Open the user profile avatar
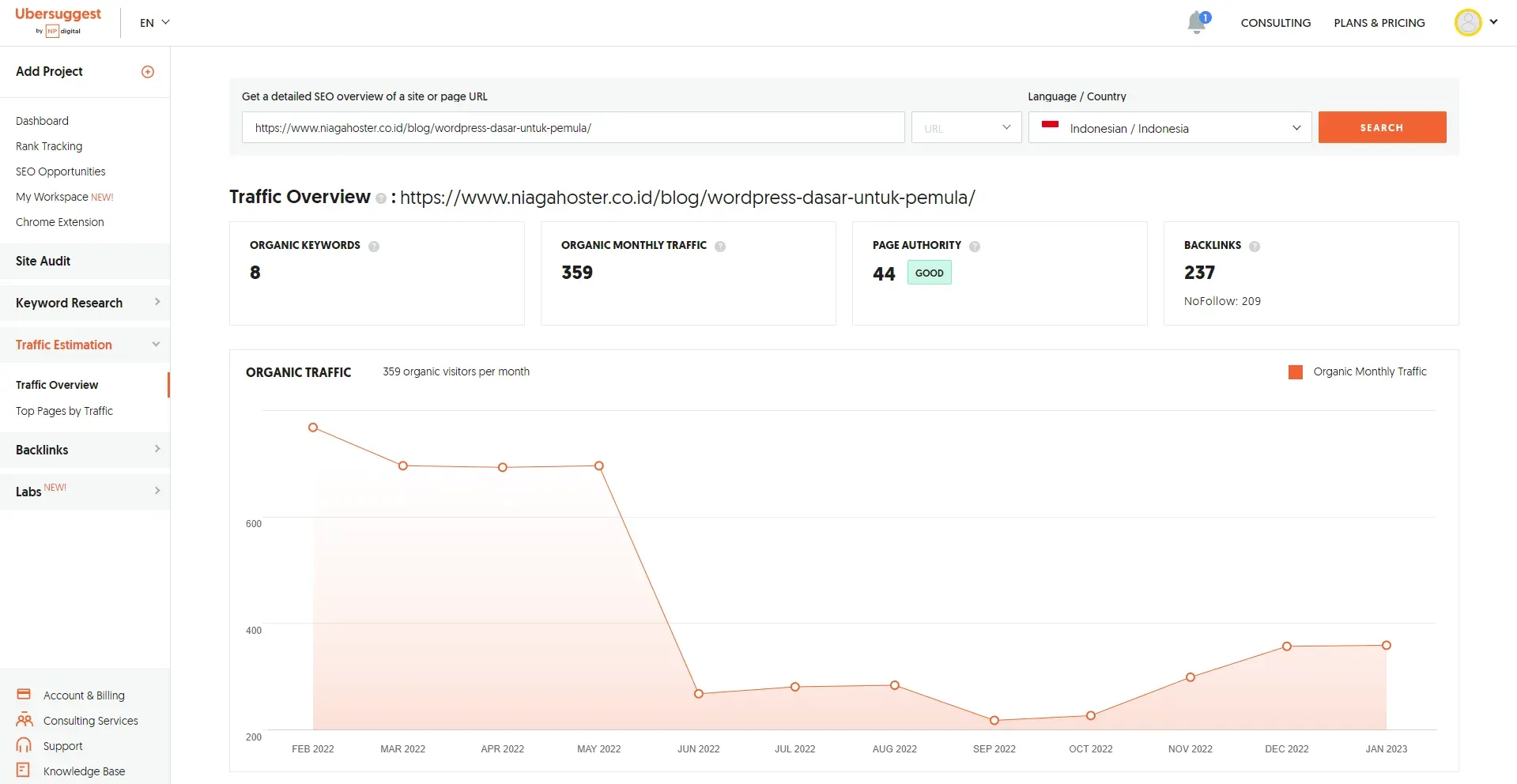1517x784 pixels. pyautogui.click(x=1467, y=22)
